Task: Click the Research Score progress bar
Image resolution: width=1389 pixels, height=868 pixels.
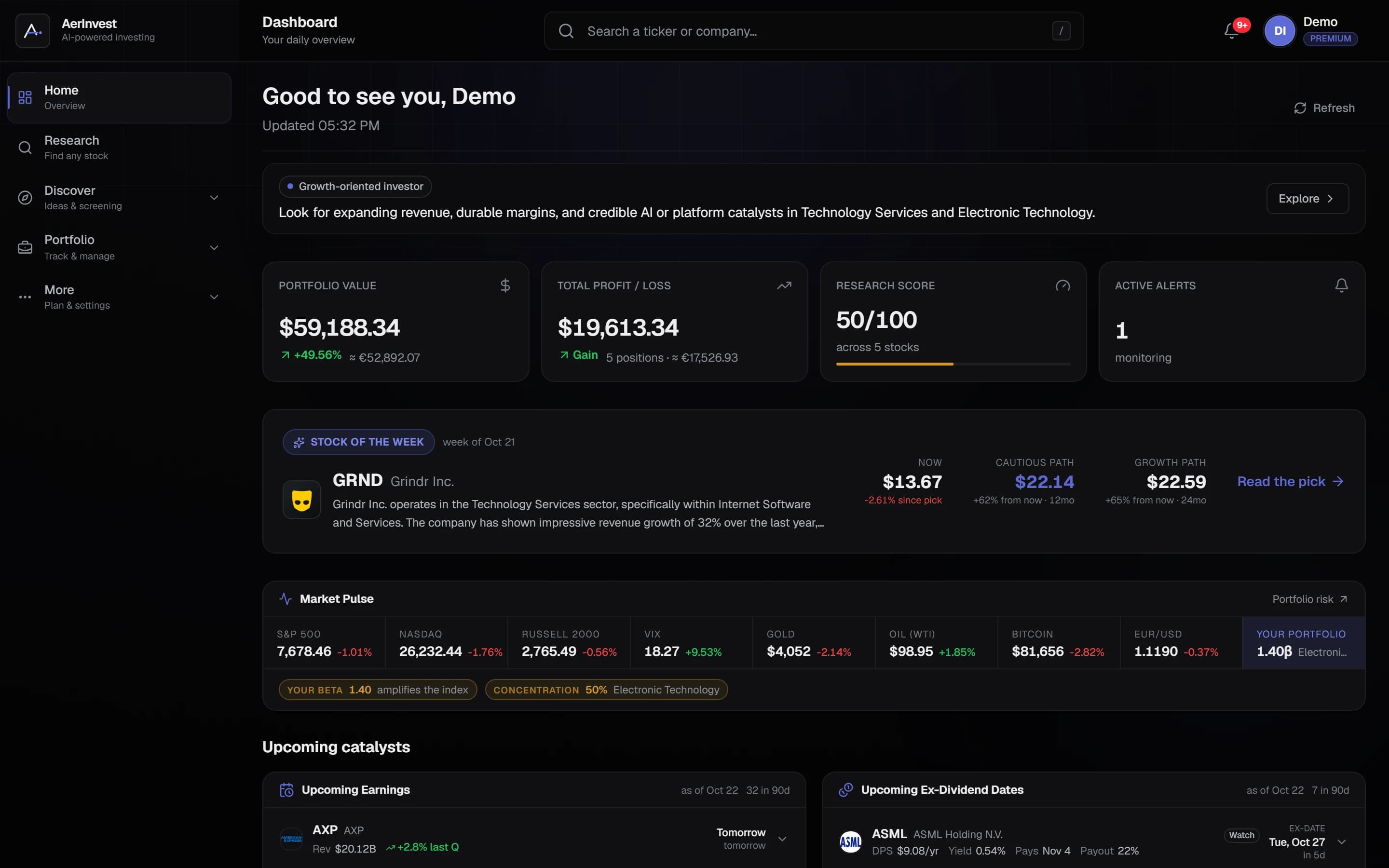Action: click(953, 364)
